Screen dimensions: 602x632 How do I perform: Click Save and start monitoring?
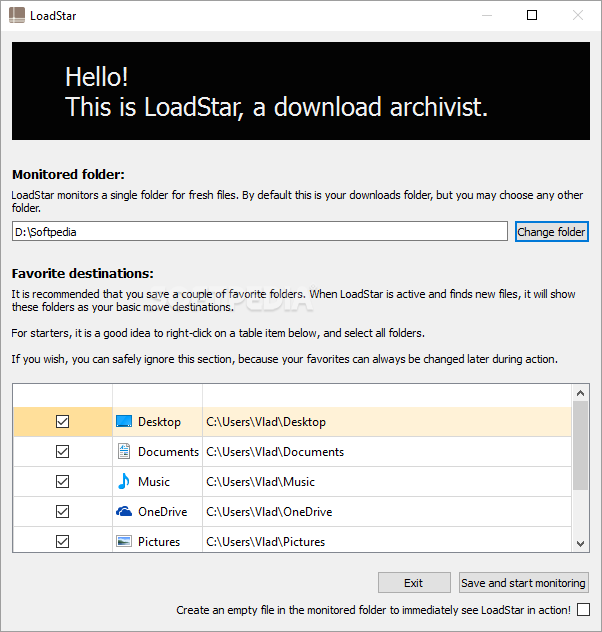524,583
